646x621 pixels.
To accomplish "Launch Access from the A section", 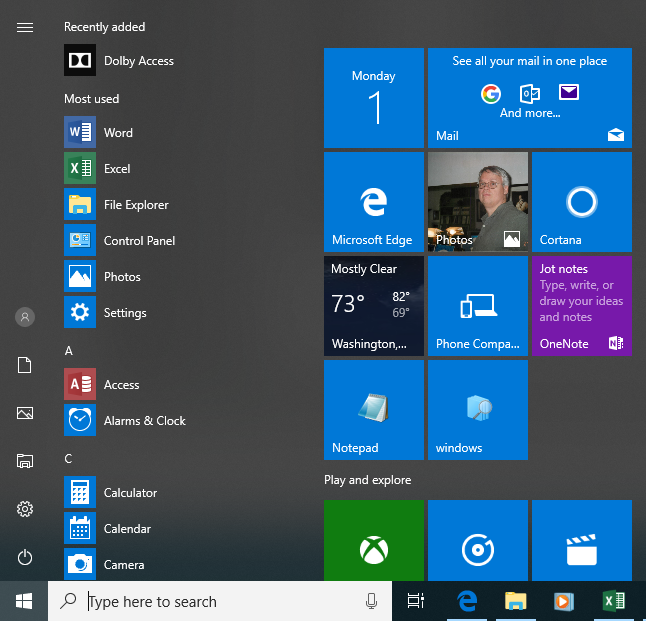I will pos(102,384).
